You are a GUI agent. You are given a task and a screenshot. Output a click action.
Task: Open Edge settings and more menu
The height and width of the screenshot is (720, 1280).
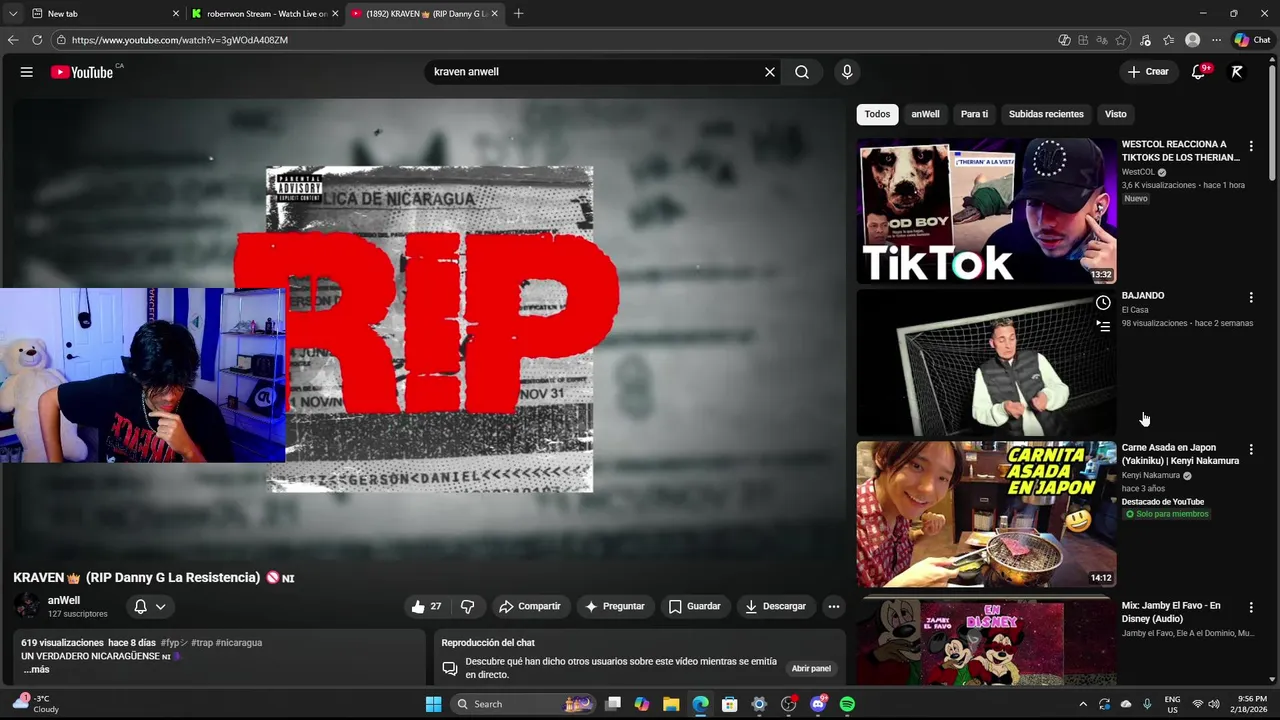(1216, 40)
